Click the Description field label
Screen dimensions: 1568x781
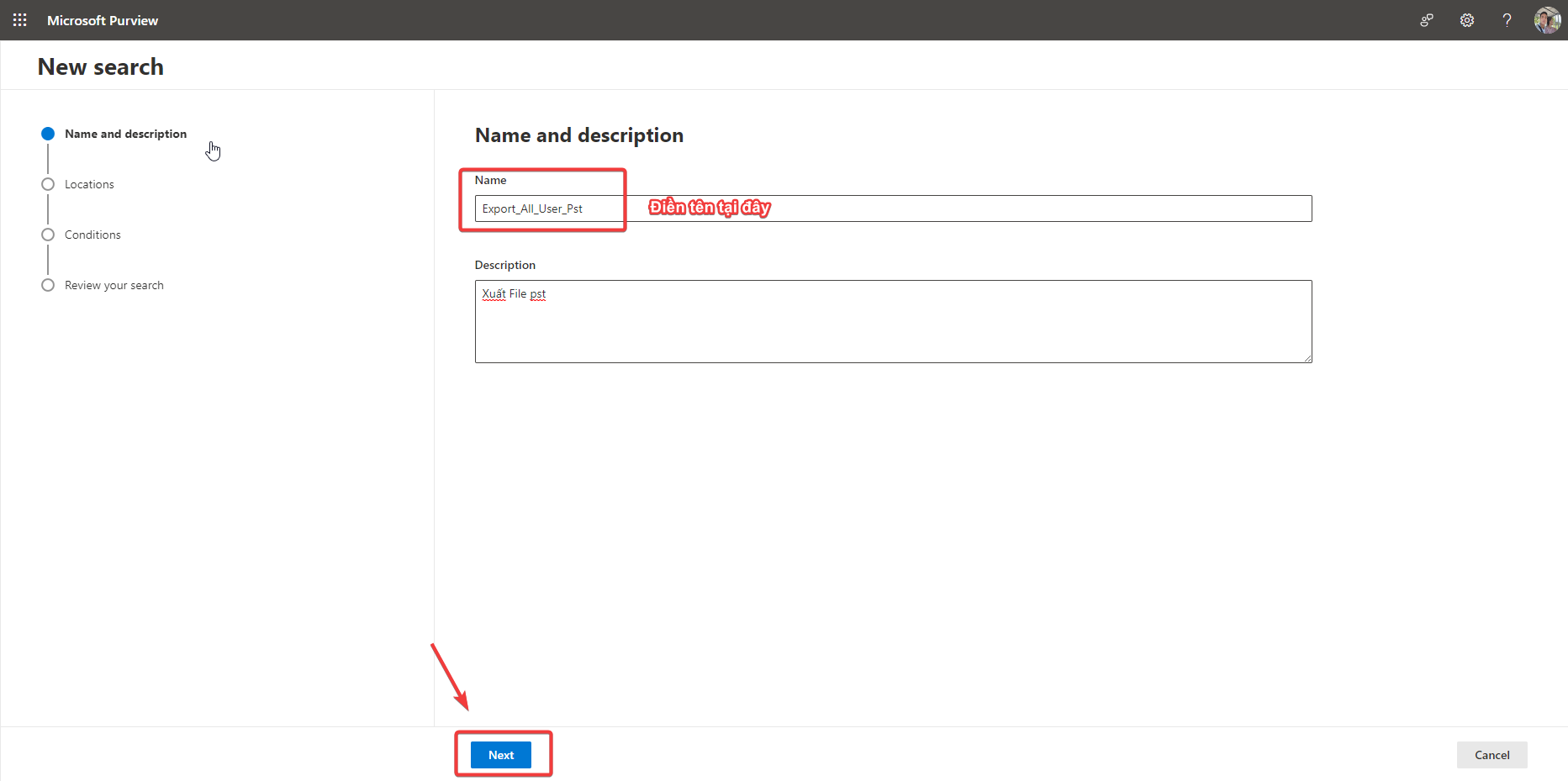[504, 265]
